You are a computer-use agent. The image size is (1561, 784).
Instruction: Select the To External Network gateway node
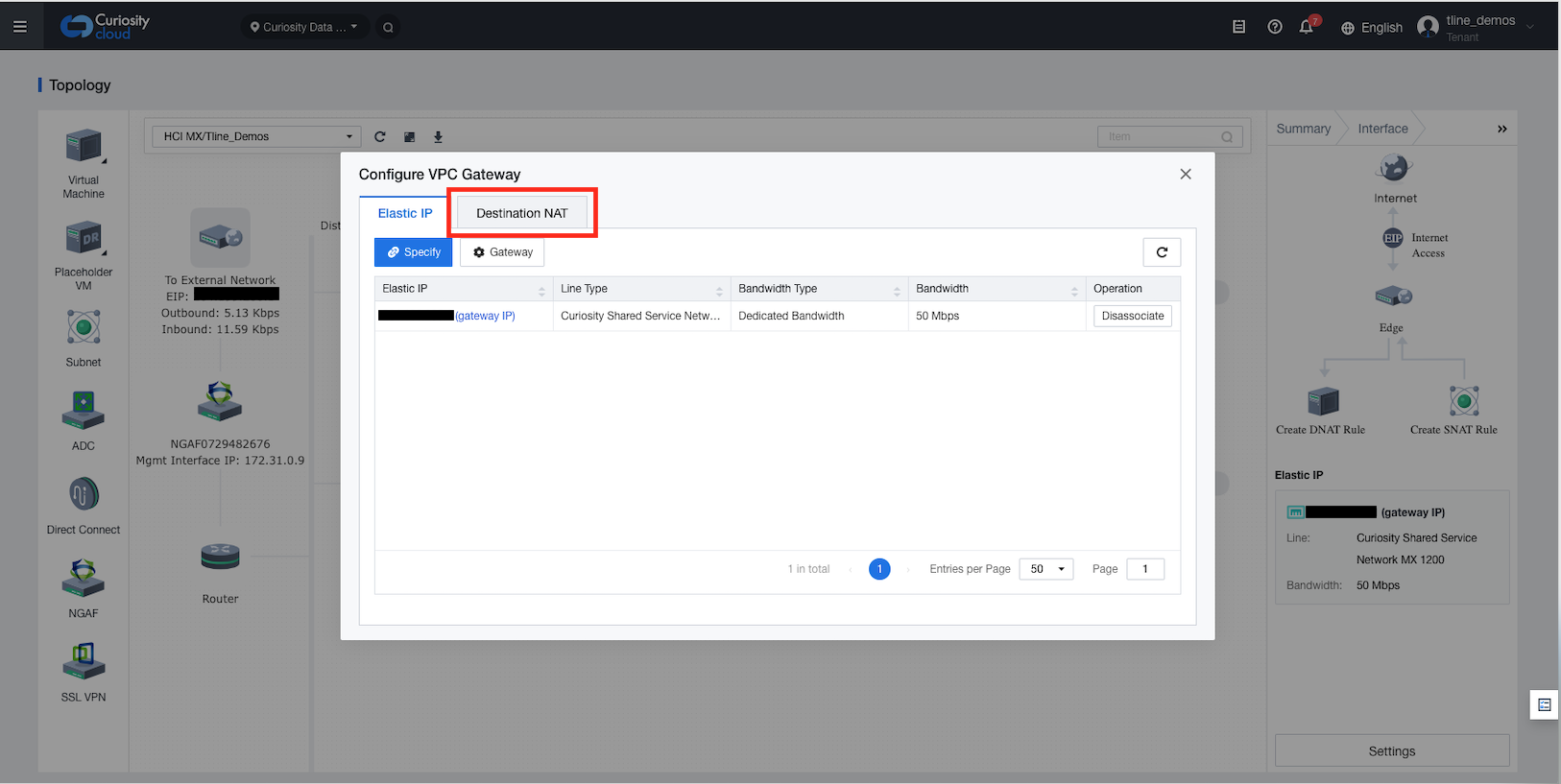tap(220, 237)
